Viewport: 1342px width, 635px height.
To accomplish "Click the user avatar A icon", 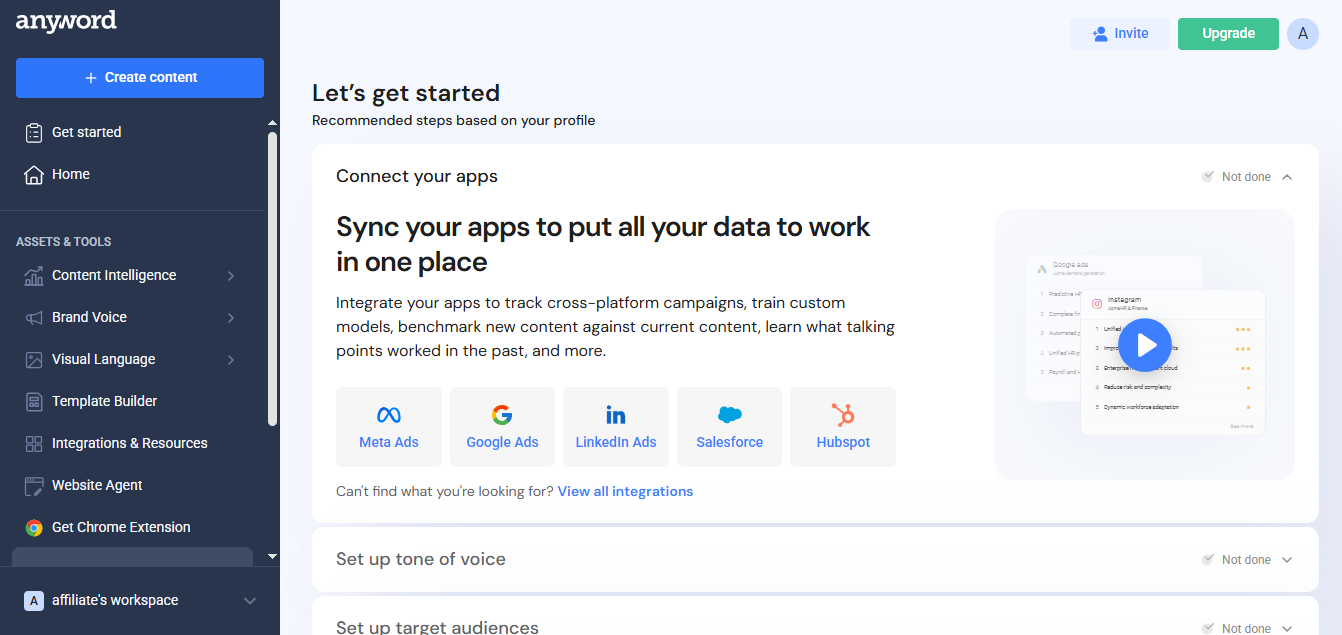I will point(1302,33).
